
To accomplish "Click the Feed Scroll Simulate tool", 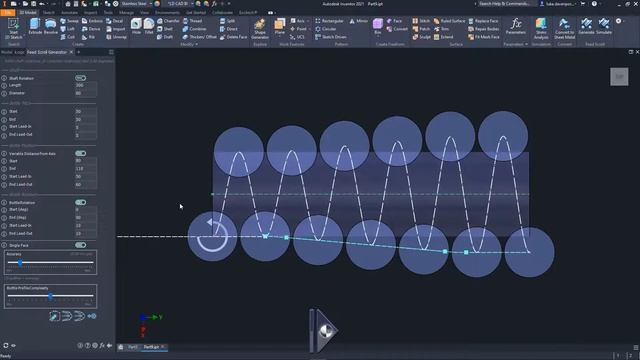I will click(x=604, y=26).
